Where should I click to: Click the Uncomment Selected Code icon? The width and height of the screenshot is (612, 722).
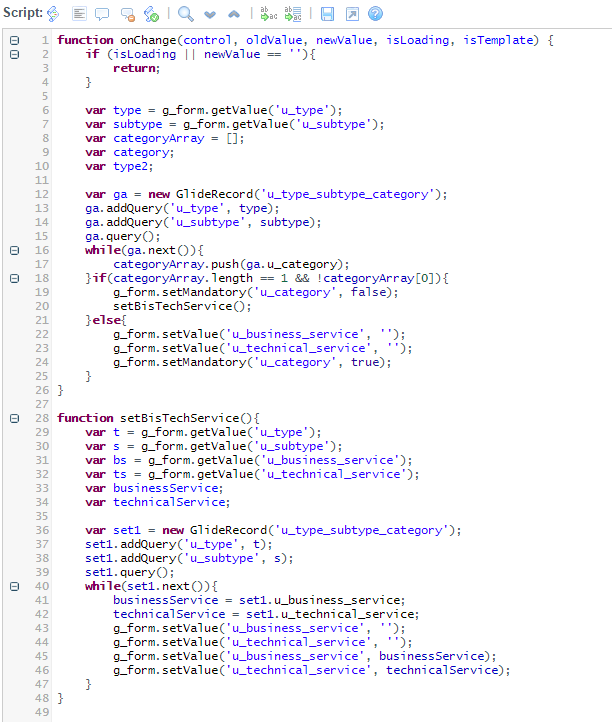(128, 15)
